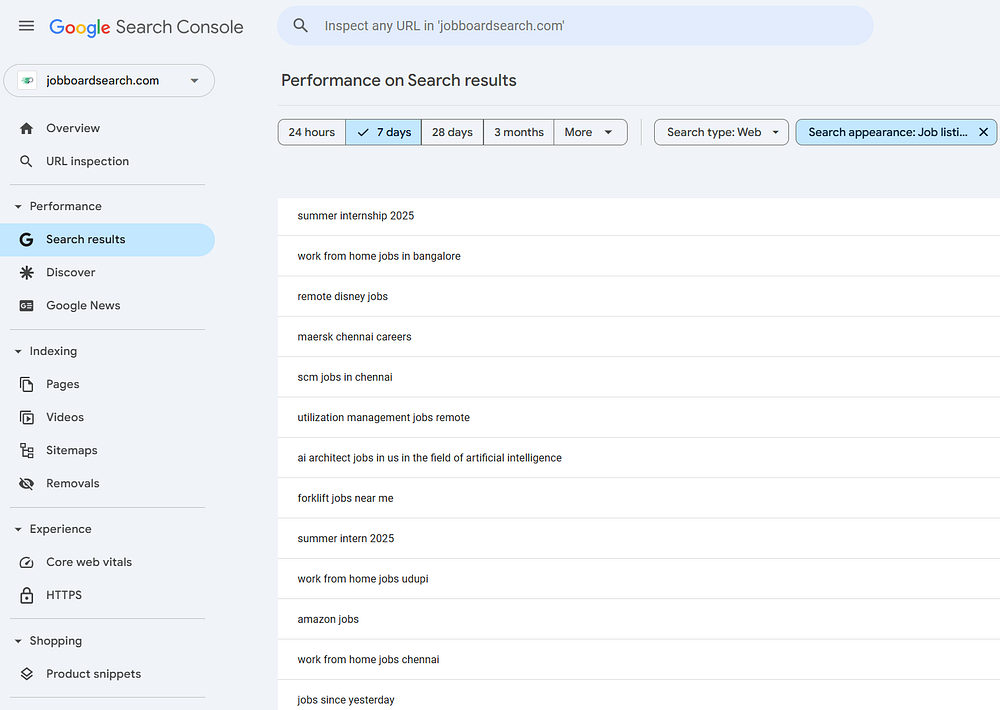Click query 'jobs since yesterday'
This screenshot has width=1000, height=710.
pyautogui.click(x=346, y=700)
